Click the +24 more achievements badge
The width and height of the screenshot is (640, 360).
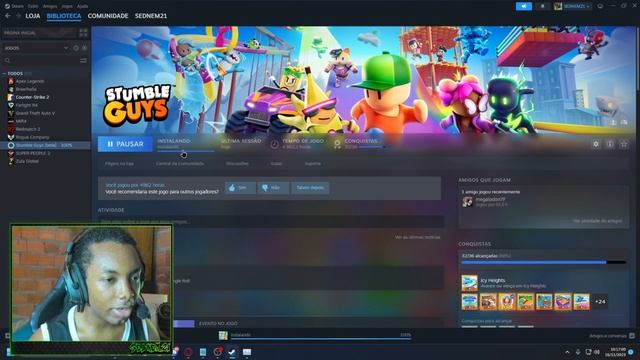click(600, 302)
